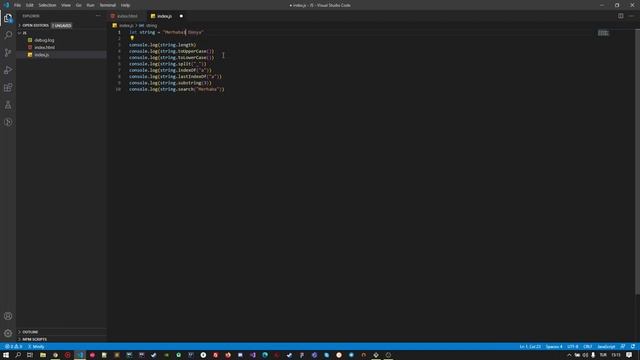Open File Explorer from the taskbar

pyautogui.click(x=43, y=355)
